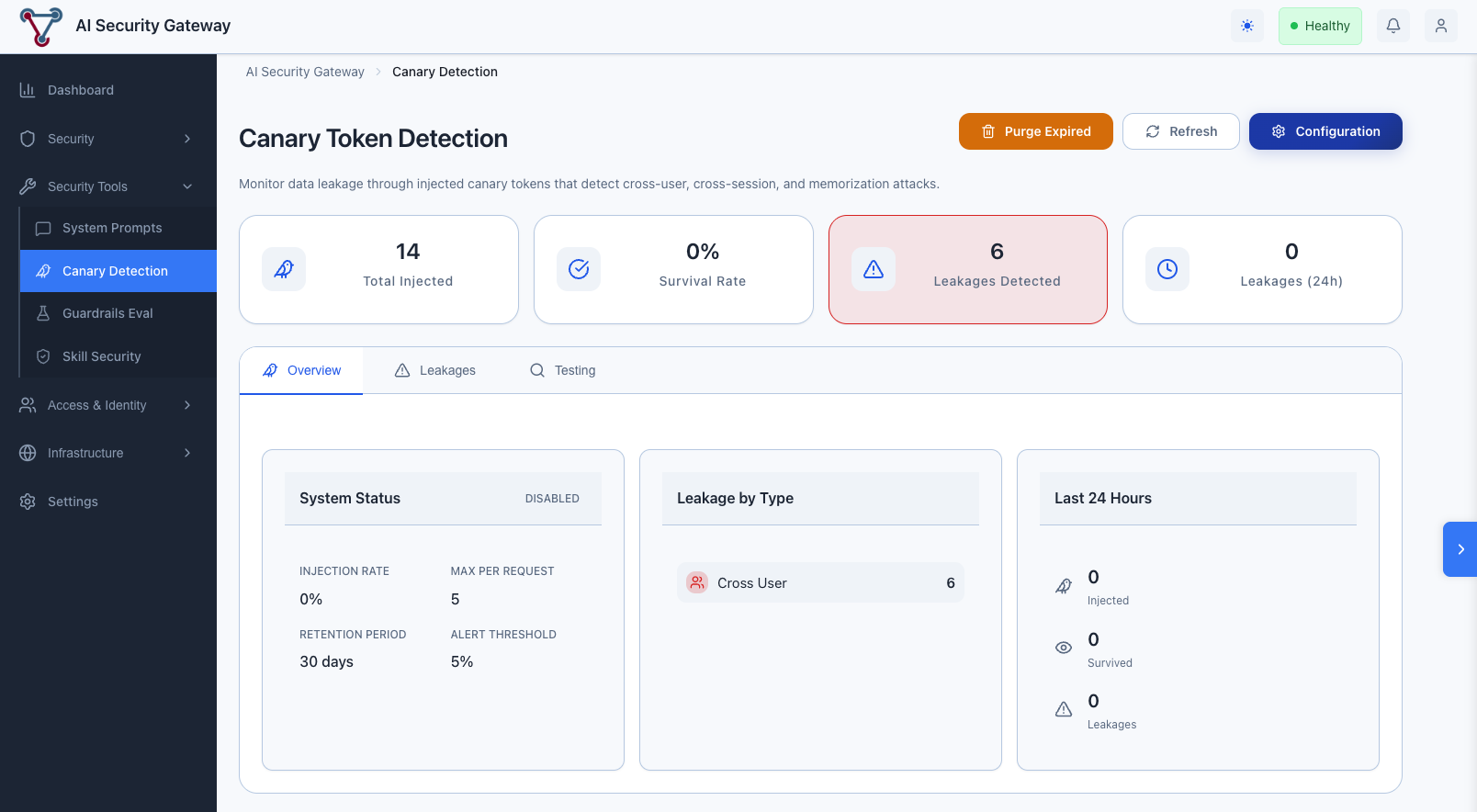1477x812 pixels.
Task: Click the 'Survival Rate' card label
Action: (x=703, y=281)
